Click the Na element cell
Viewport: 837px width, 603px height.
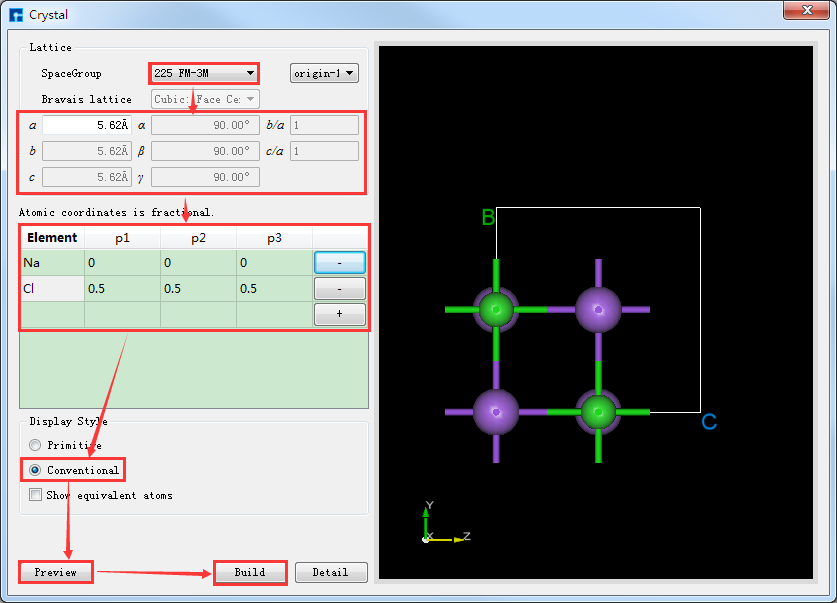tap(51, 262)
